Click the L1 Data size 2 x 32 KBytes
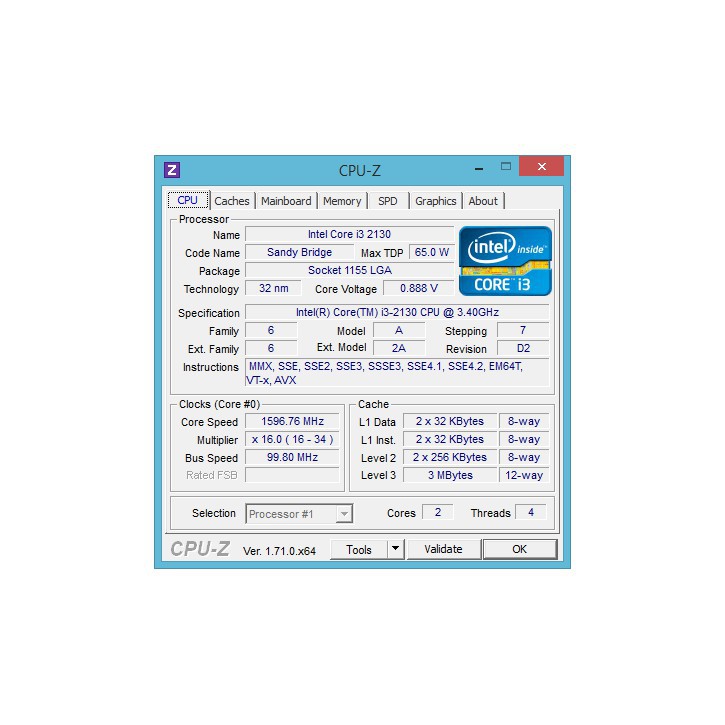This screenshot has height=725, width=725. point(450,421)
